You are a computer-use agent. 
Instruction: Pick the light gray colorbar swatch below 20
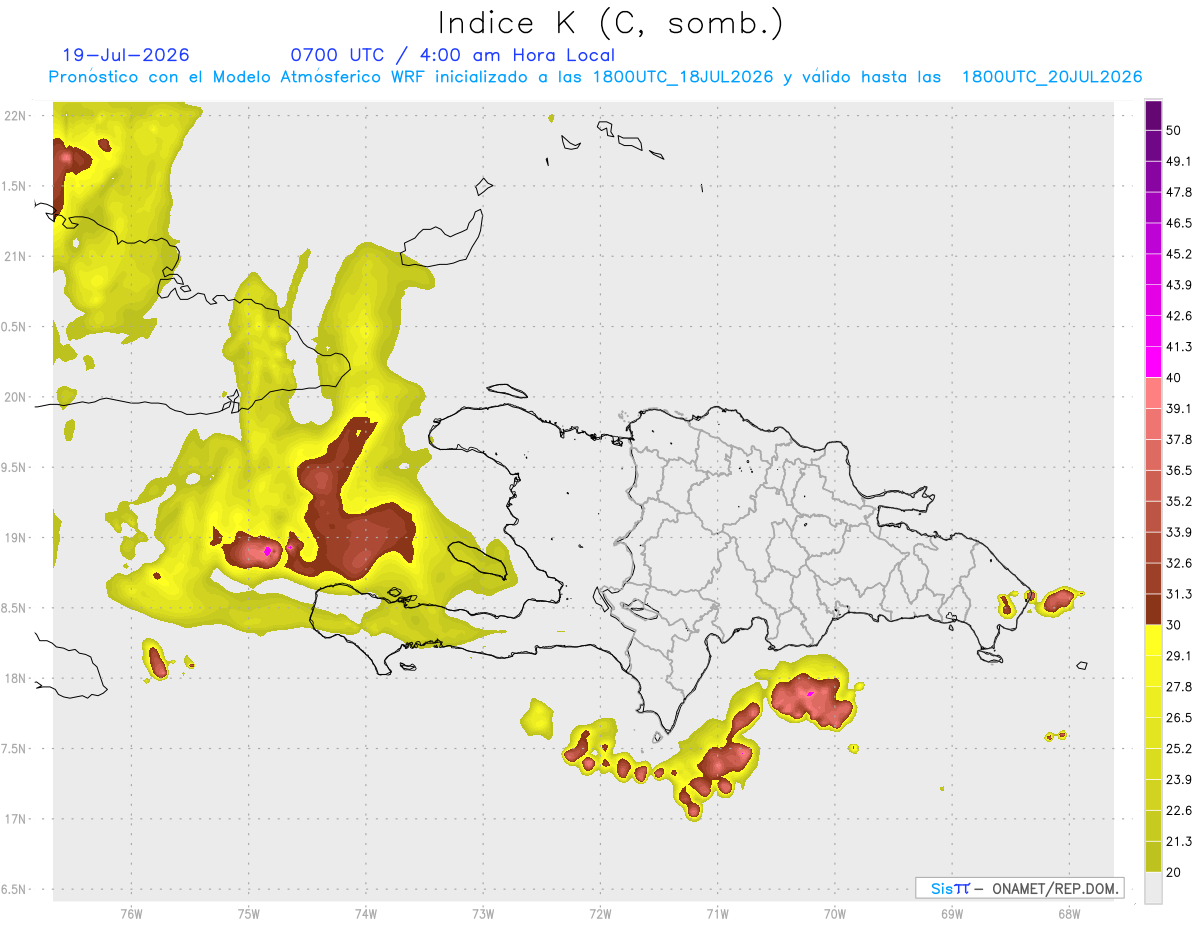click(x=1153, y=887)
